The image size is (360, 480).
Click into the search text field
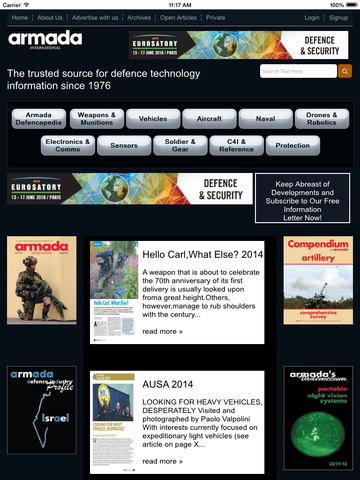(298, 71)
